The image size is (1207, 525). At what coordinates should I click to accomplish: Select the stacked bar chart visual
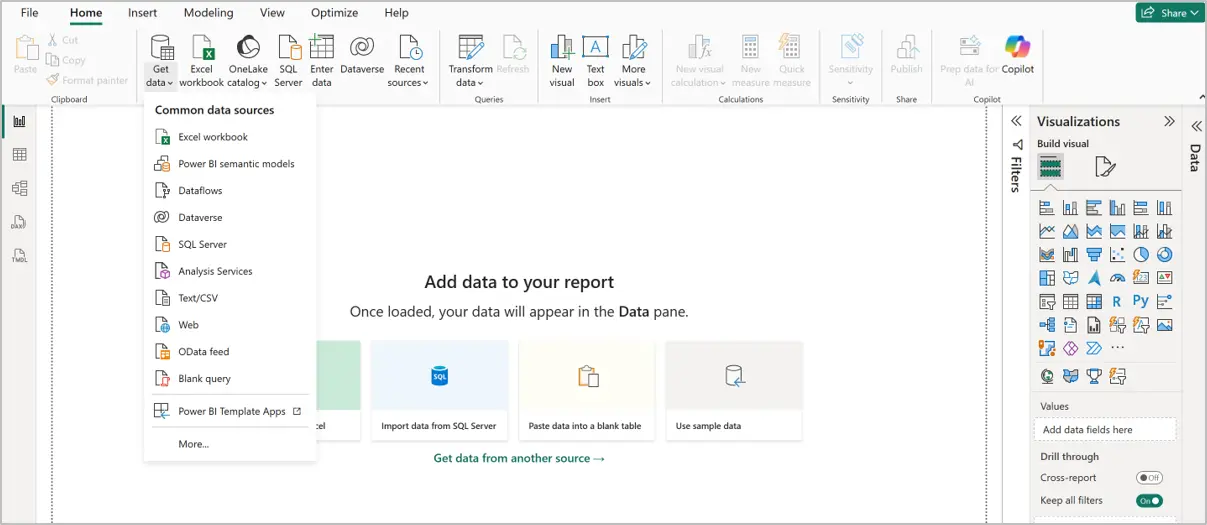pos(1047,208)
